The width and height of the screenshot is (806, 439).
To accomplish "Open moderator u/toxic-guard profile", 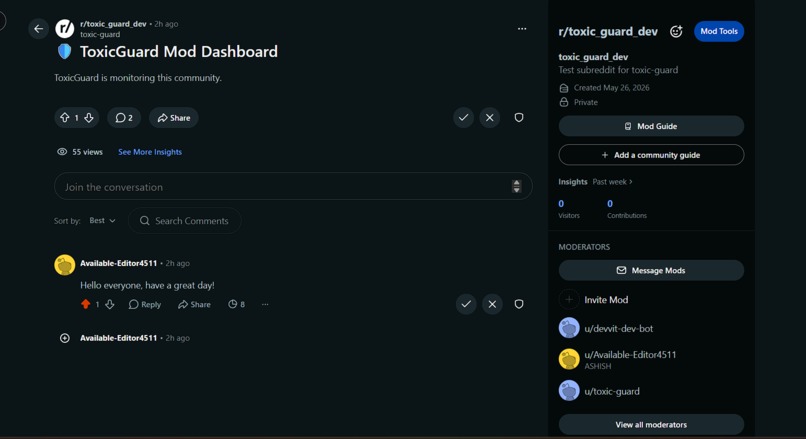I will pyautogui.click(x=612, y=391).
